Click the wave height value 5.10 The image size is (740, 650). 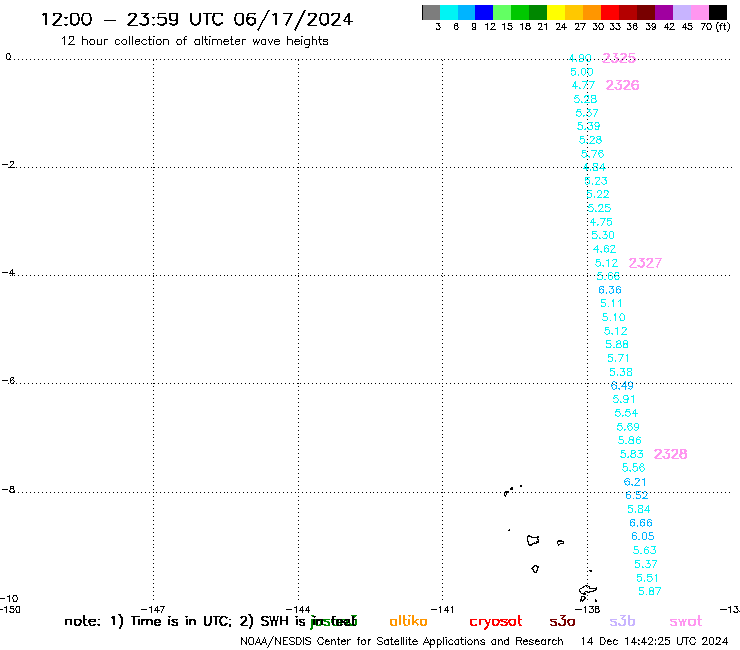pyautogui.click(x=613, y=318)
